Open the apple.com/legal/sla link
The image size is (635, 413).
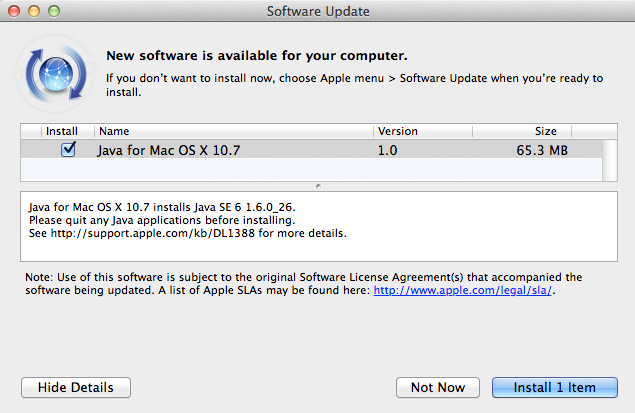(x=462, y=290)
